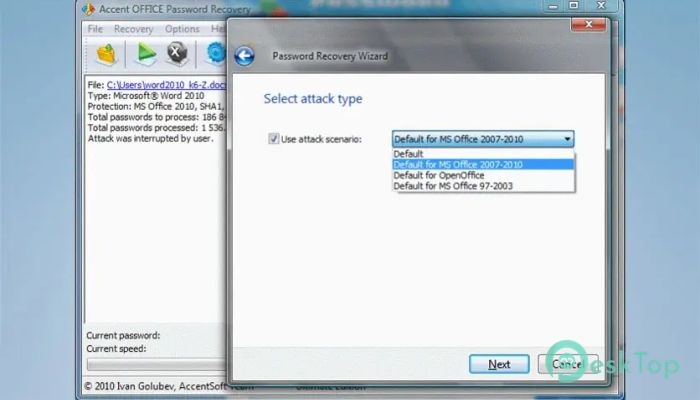The height and width of the screenshot is (400, 700).
Task: Open file toolbar icon in main window
Action: [106, 55]
